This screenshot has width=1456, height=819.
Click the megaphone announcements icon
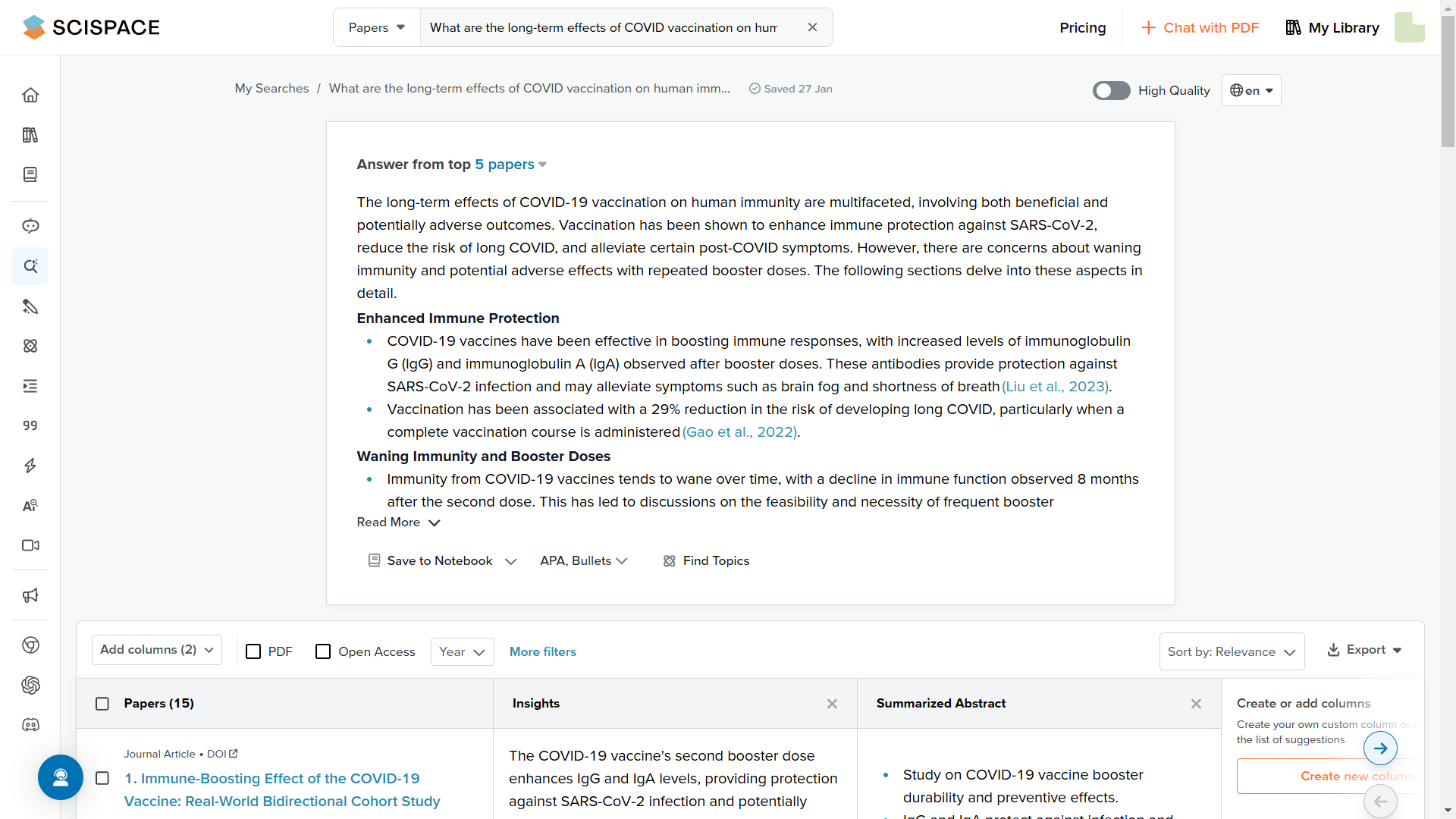click(30, 595)
